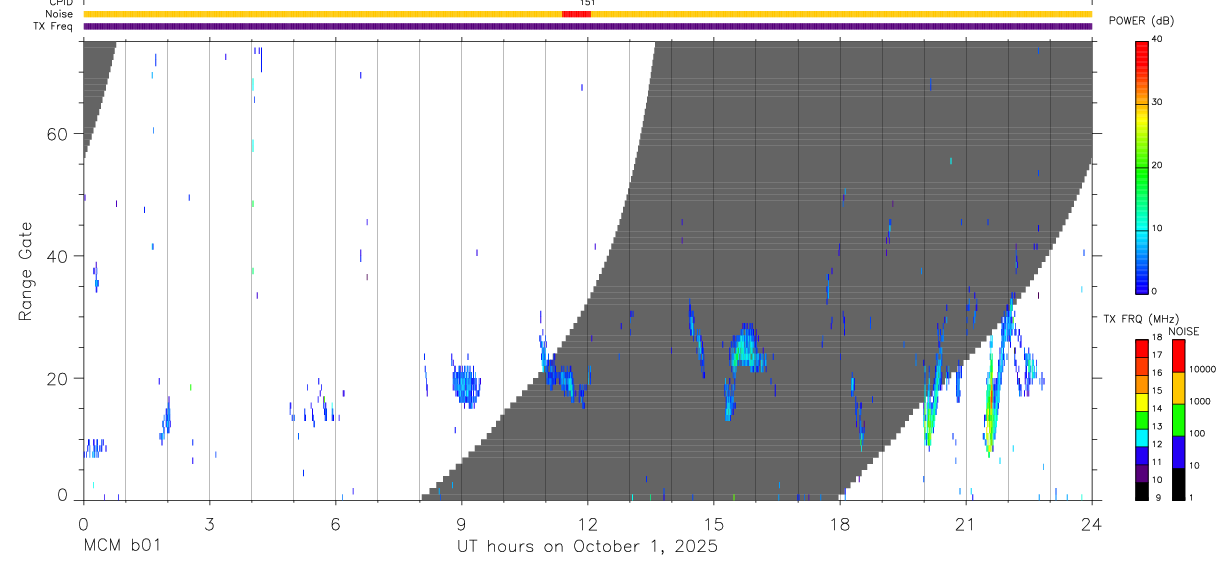
Task: Click the POWER (dB) color scale bar
Action: pyautogui.click(x=1142, y=166)
